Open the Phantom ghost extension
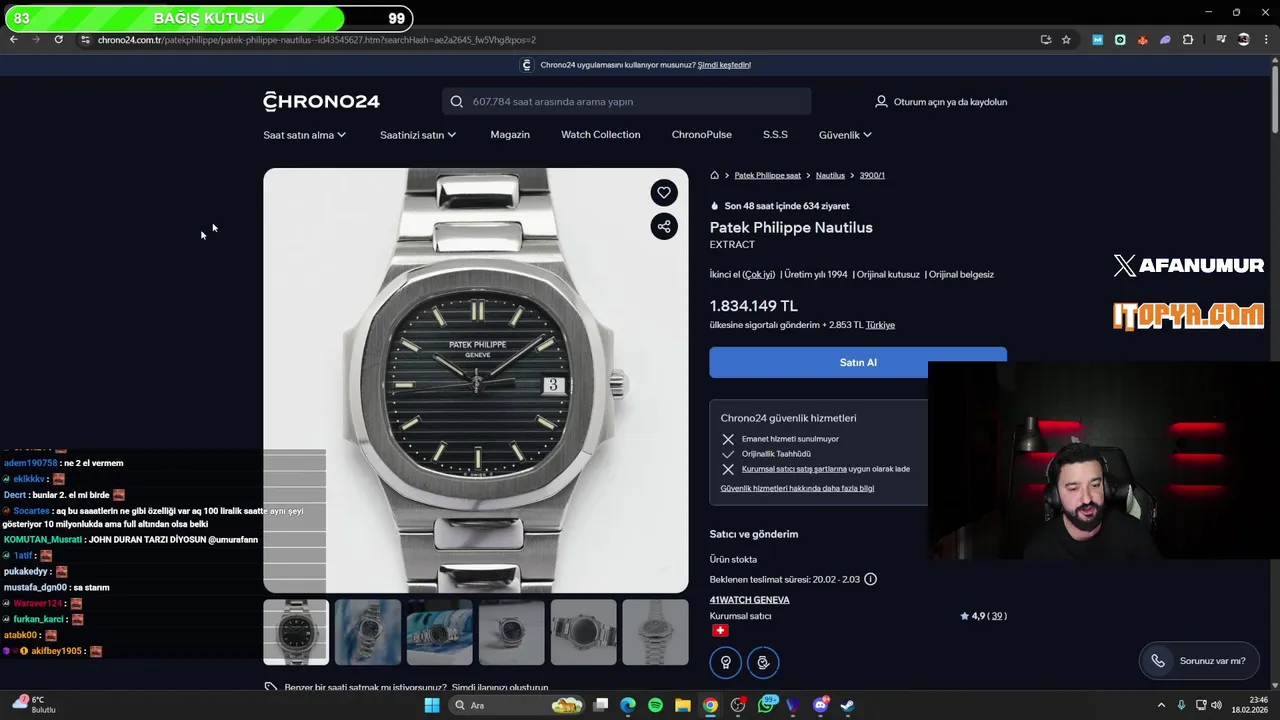 [1165, 40]
